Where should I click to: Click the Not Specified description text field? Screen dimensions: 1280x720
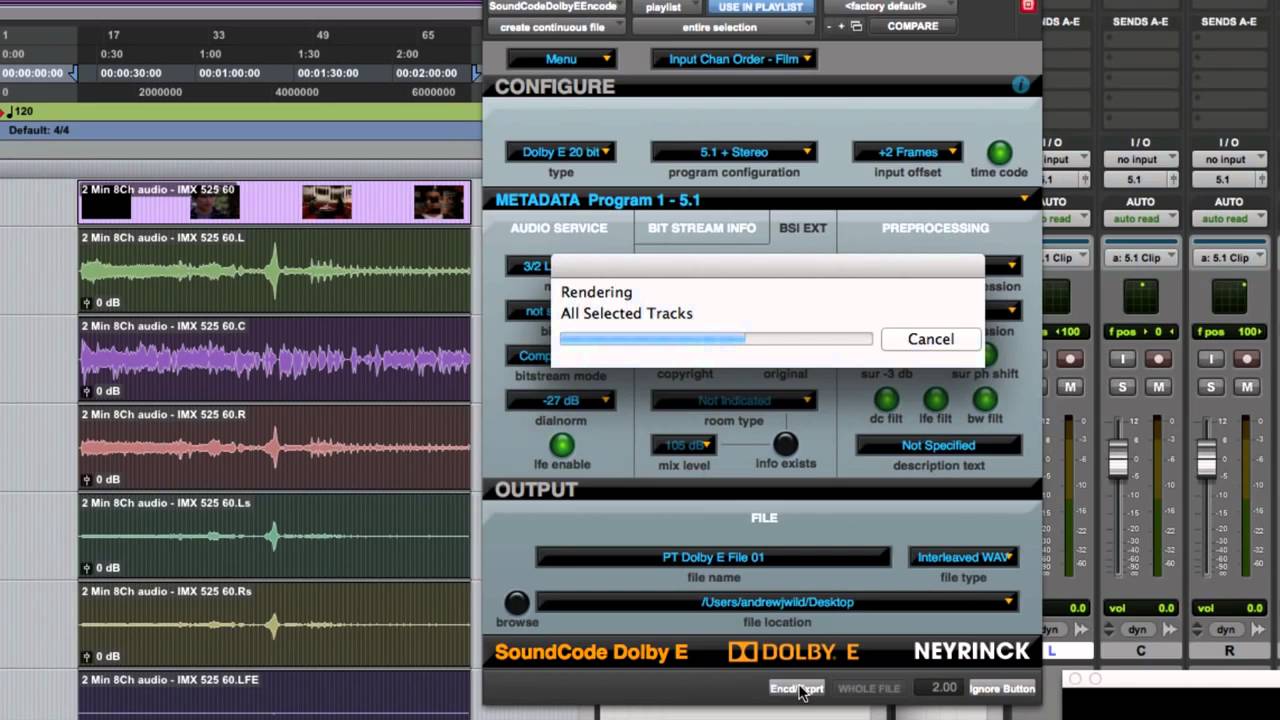click(938, 445)
